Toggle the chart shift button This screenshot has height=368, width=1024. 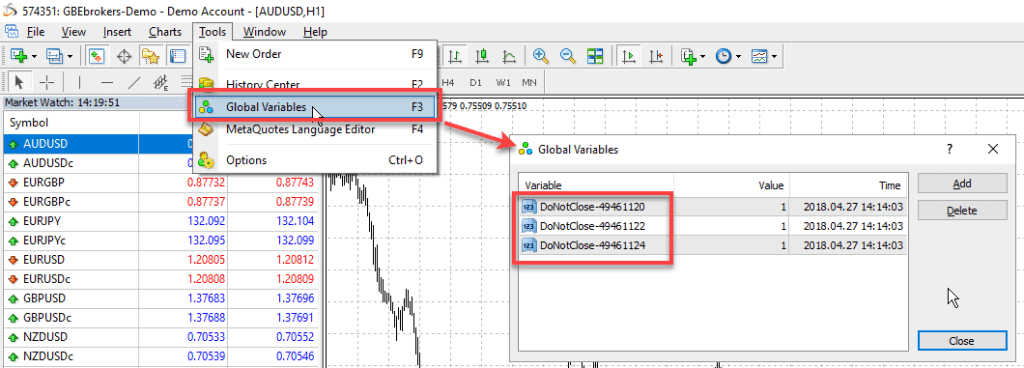tap(656, 56)
